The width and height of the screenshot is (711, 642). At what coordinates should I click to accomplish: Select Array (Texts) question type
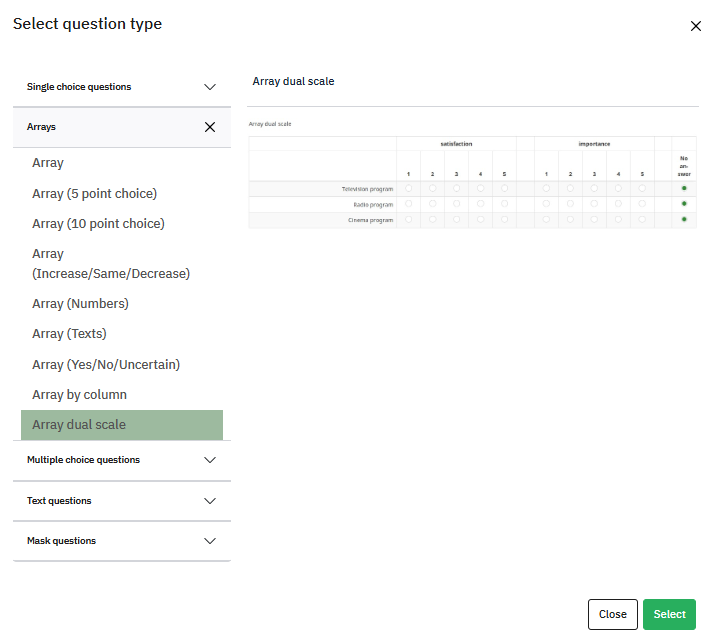click(x=69, y=334)
